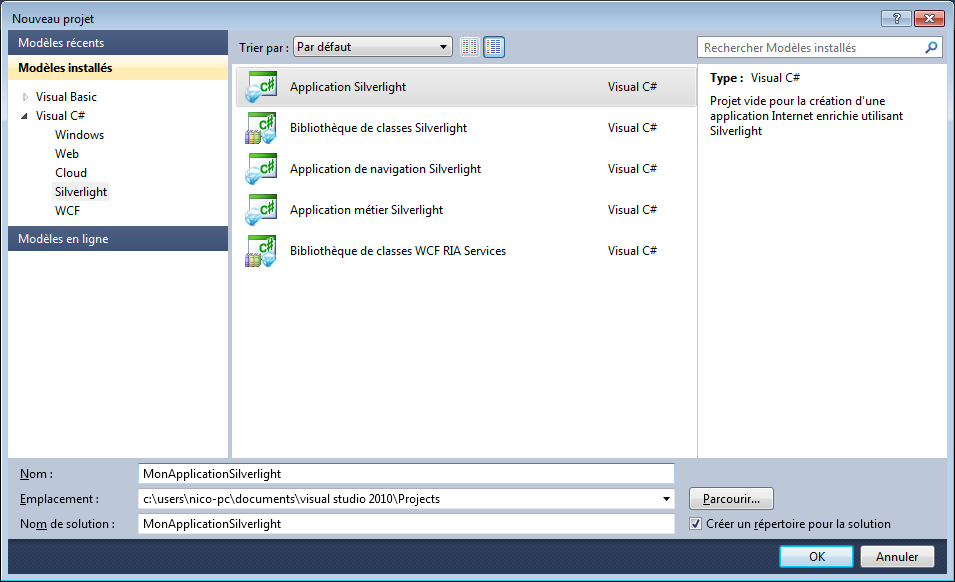Click the Application Silverlight template icon
This screenshot has height=582, width=955.
pos(260,87)
